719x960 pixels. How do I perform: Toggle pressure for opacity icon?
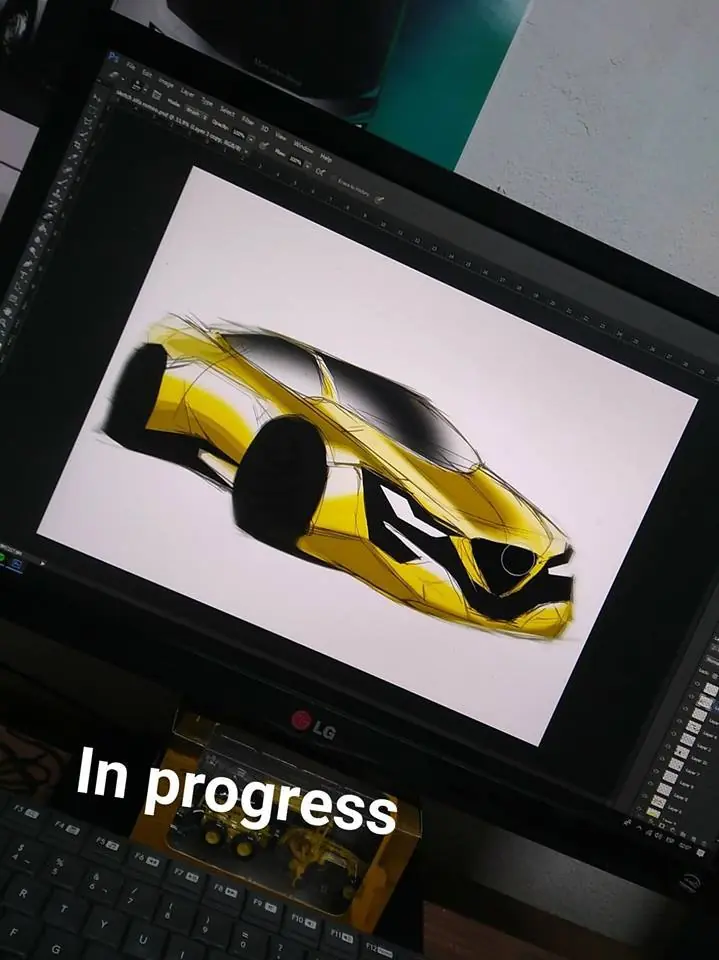[263, 145]
